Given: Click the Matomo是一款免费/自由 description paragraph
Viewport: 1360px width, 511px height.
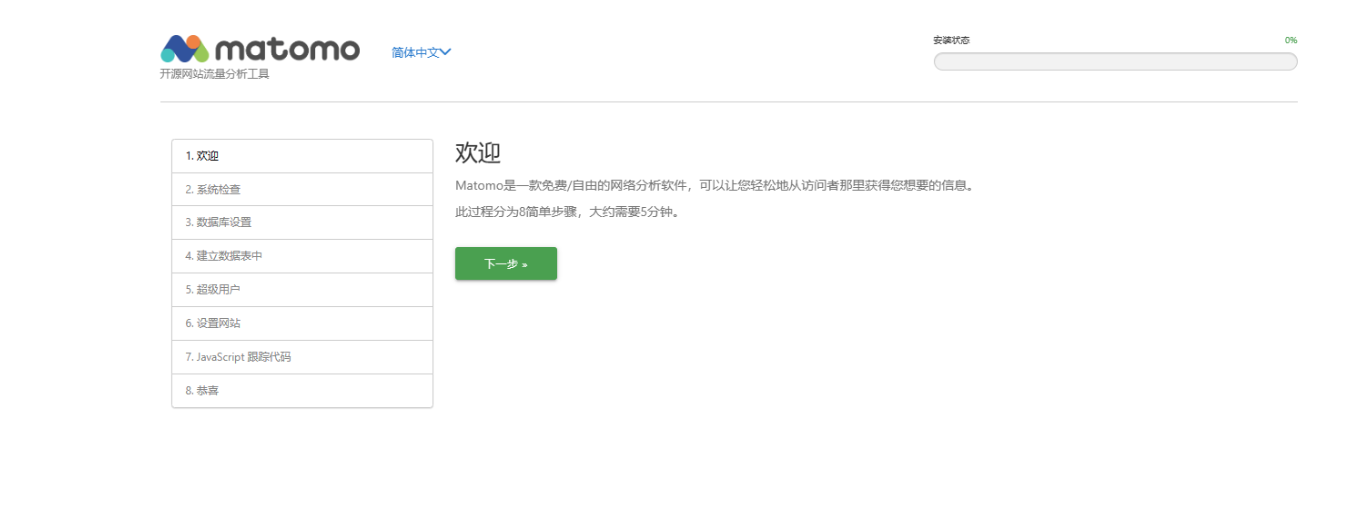Looking at the screenshot, I should 714,186.
